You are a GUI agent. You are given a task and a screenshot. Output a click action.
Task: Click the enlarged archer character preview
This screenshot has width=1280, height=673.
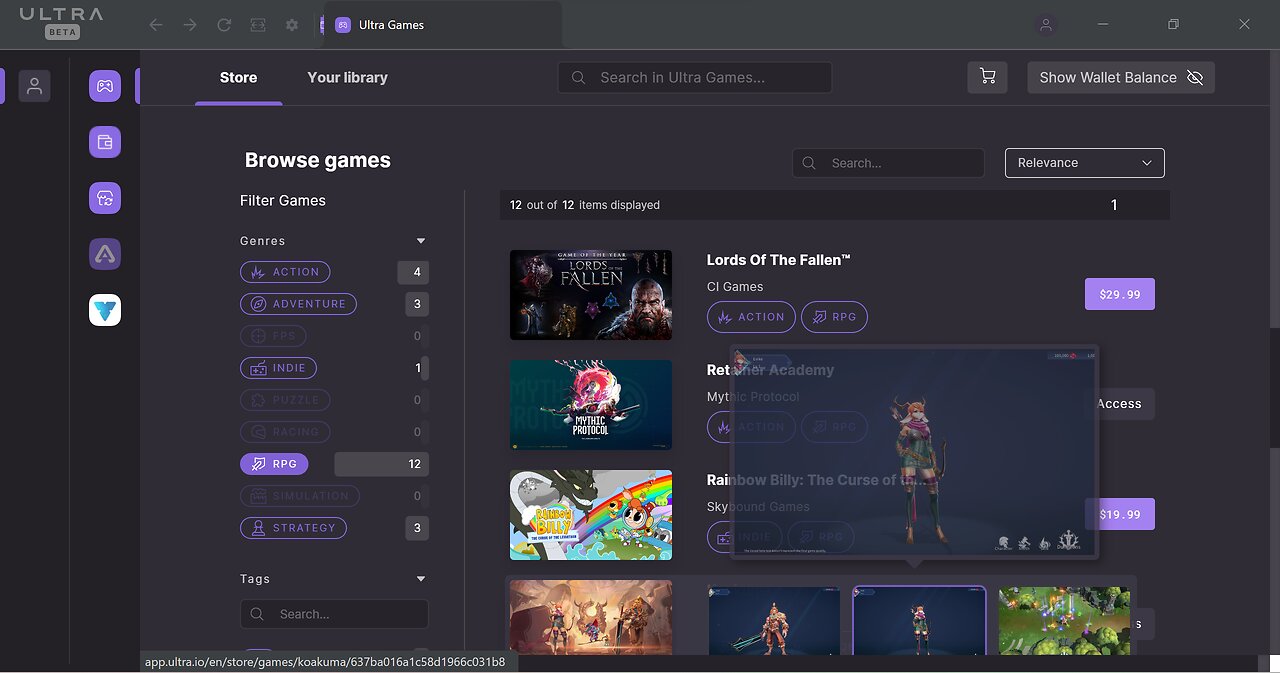[x=914, y=452]
